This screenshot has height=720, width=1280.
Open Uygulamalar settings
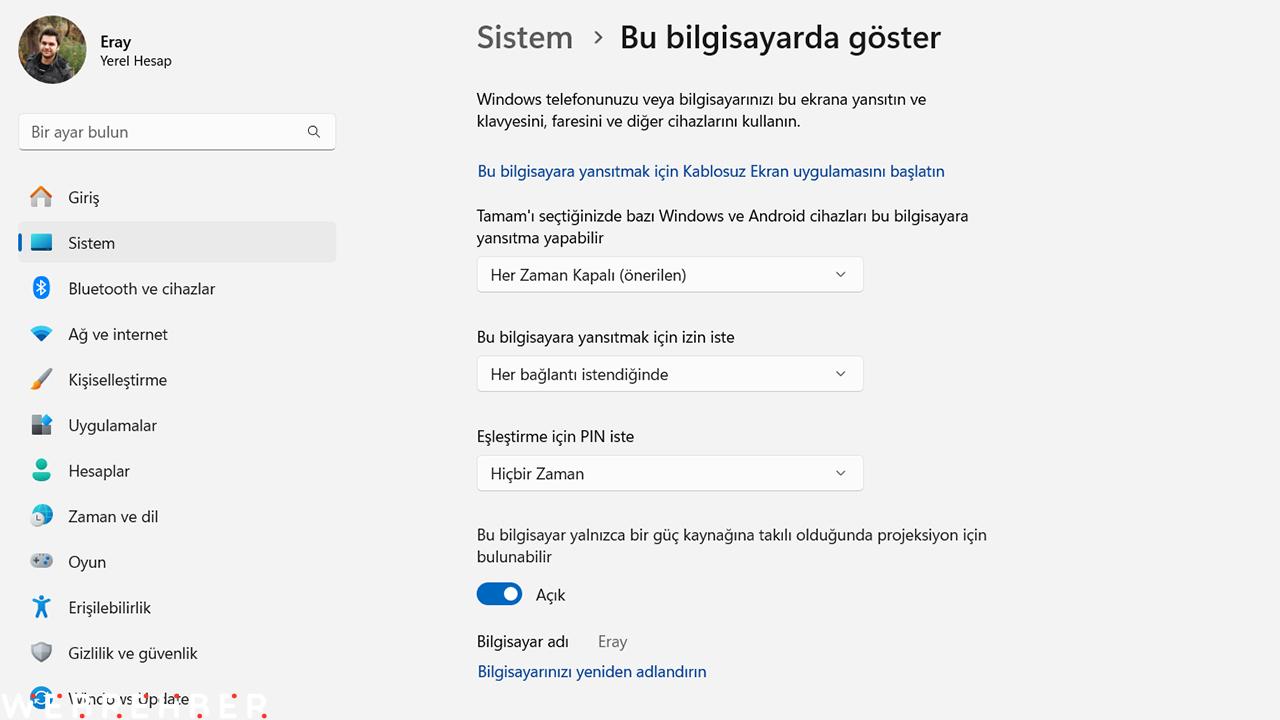(177, 425)
